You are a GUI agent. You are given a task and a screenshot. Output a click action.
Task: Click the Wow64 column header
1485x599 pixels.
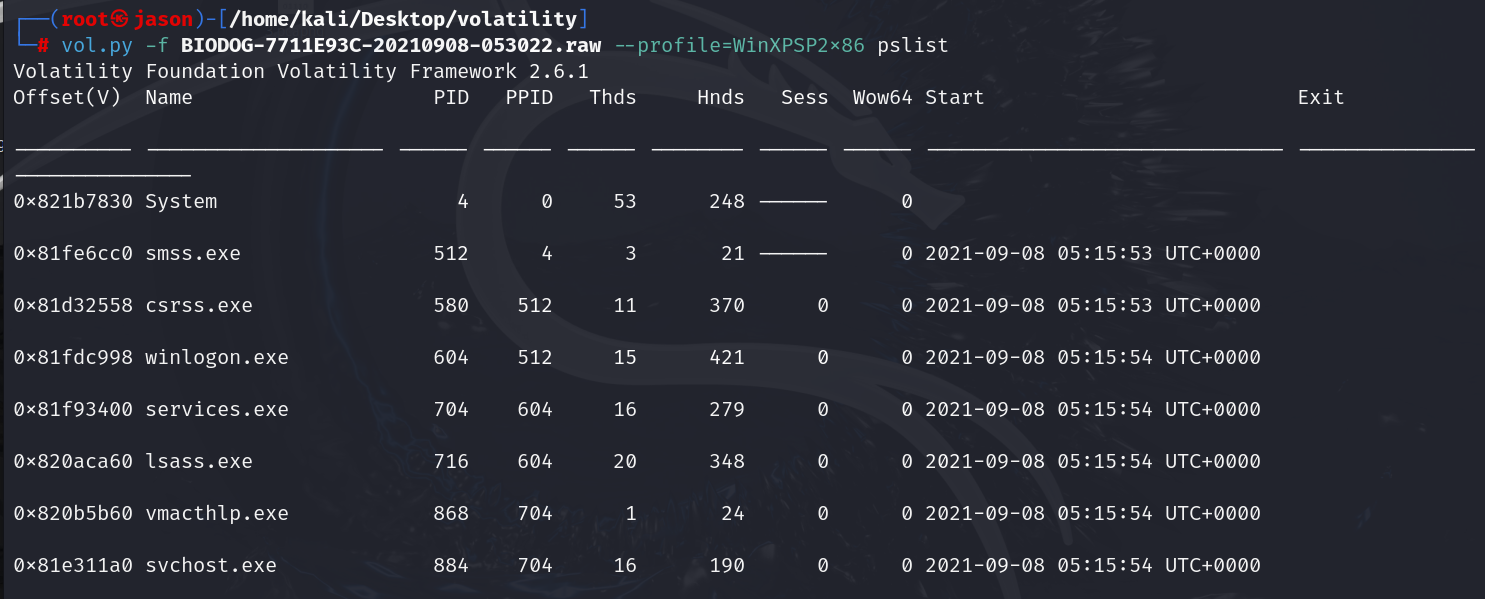pos(882,98)
